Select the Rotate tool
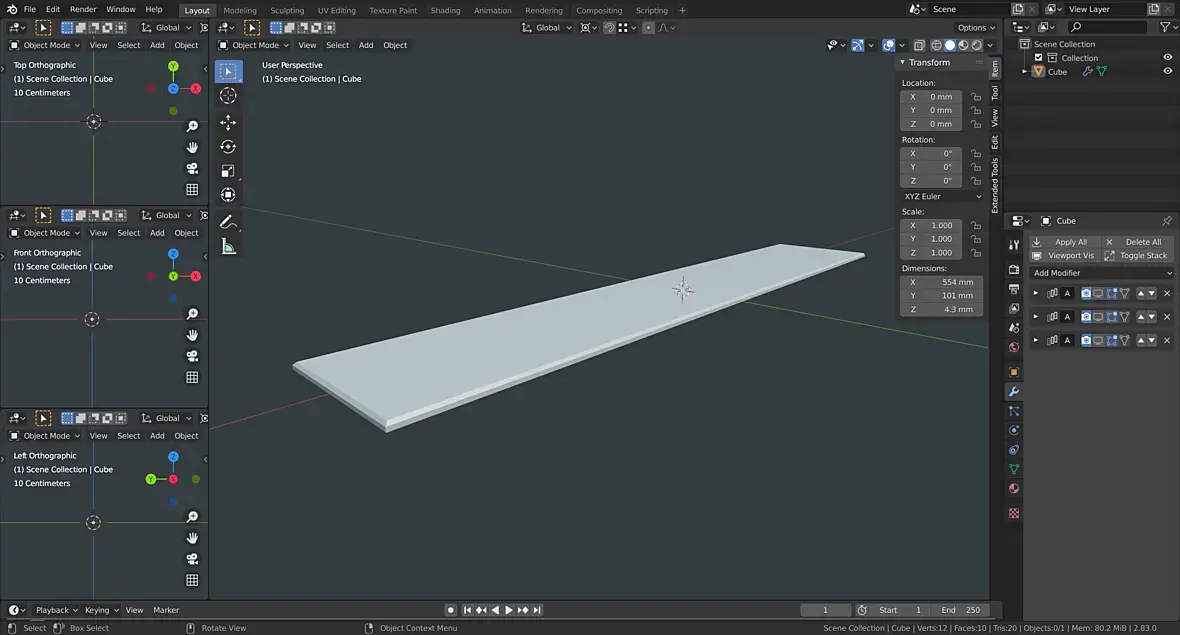 (228, 147)
